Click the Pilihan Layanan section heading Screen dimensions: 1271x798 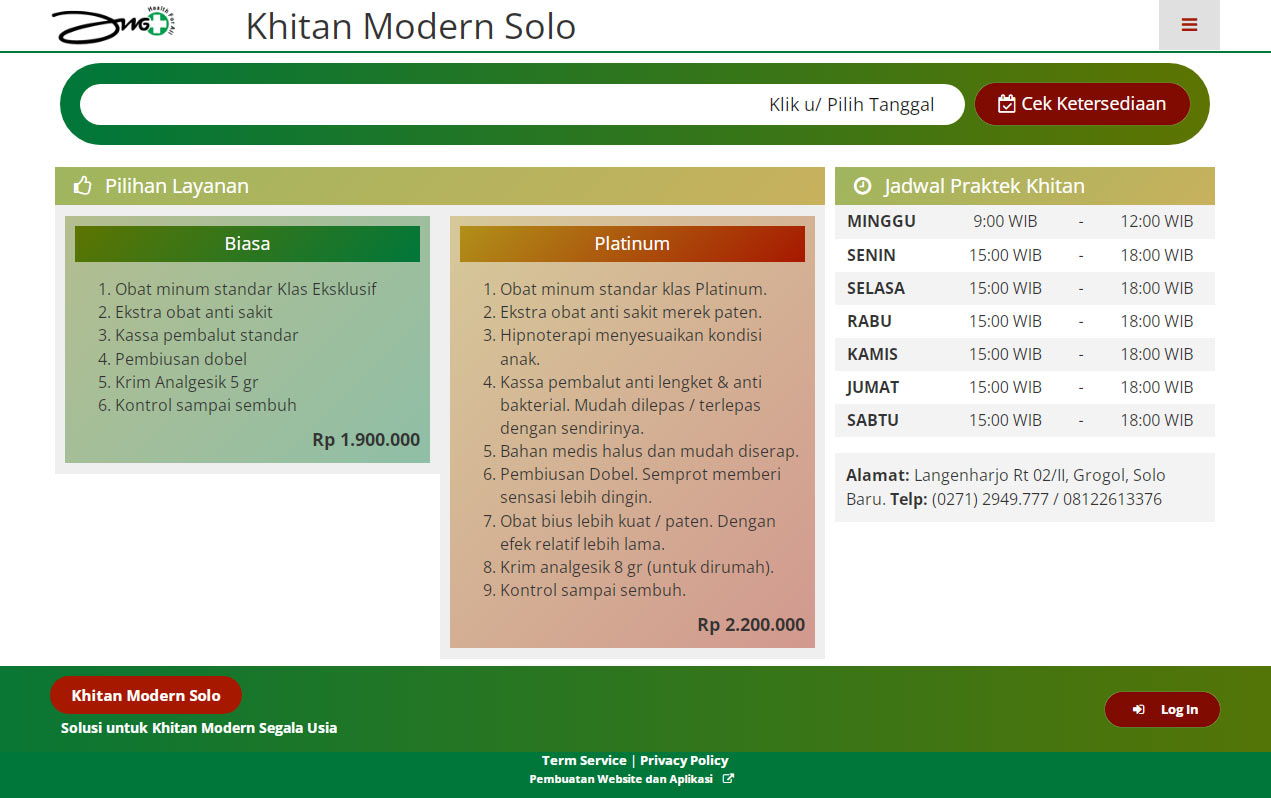click(177, 186)
